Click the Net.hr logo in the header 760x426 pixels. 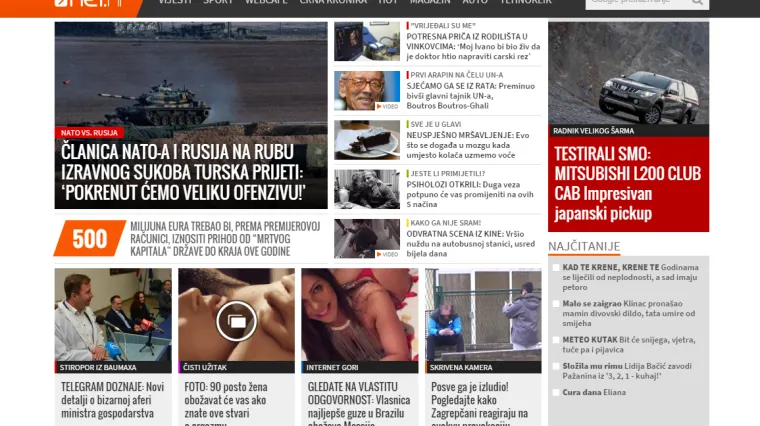click(x=90, y=3)
